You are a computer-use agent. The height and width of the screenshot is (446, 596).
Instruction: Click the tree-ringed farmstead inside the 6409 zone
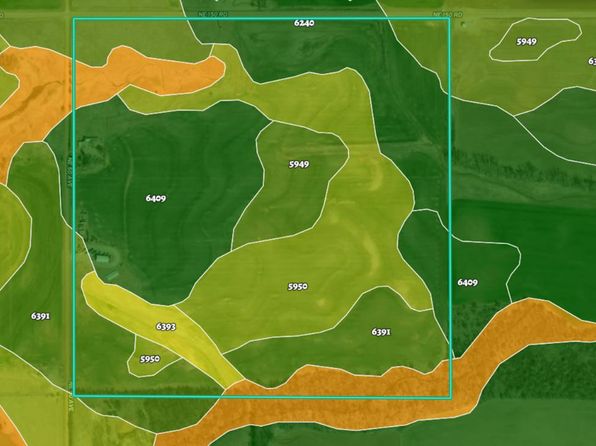click(x=92, y=155)
